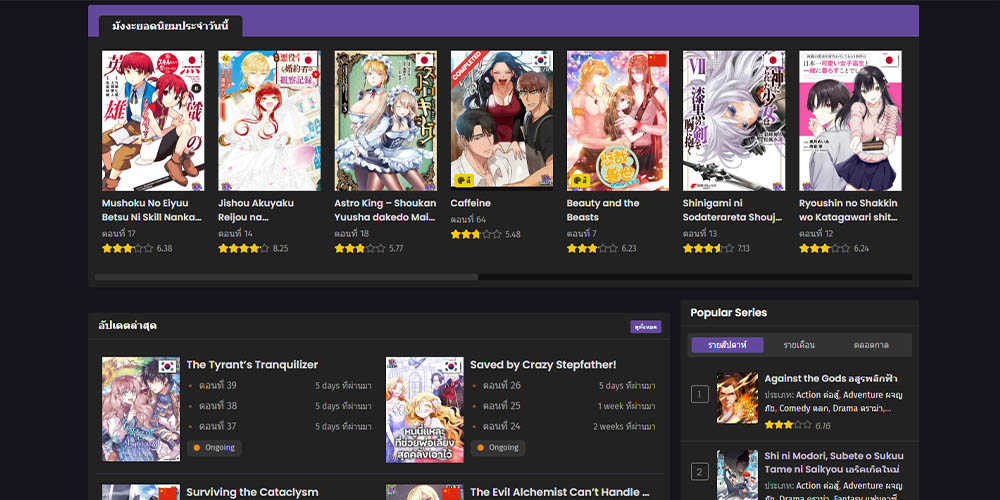Click Ongoing badge under Saved by Crazy Stepfather
The width and height of the screenshot is (1000, 500).
(x=498, y=448)
